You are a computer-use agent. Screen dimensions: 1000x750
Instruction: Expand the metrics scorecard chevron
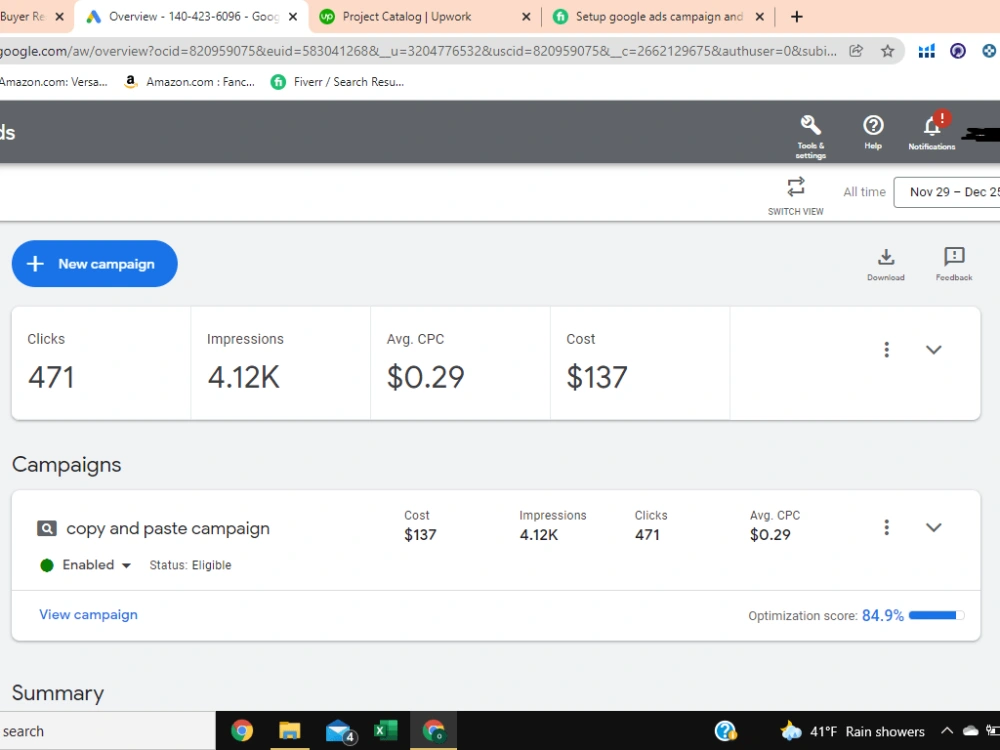[x=934, y=349]
